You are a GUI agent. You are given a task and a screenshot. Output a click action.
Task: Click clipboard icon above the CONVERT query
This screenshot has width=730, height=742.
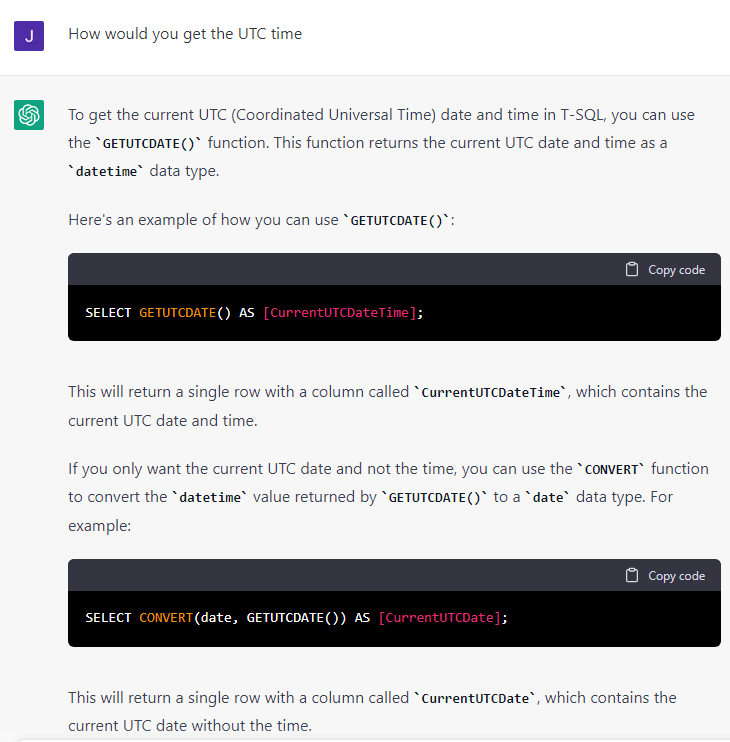(x=632, y=575)
